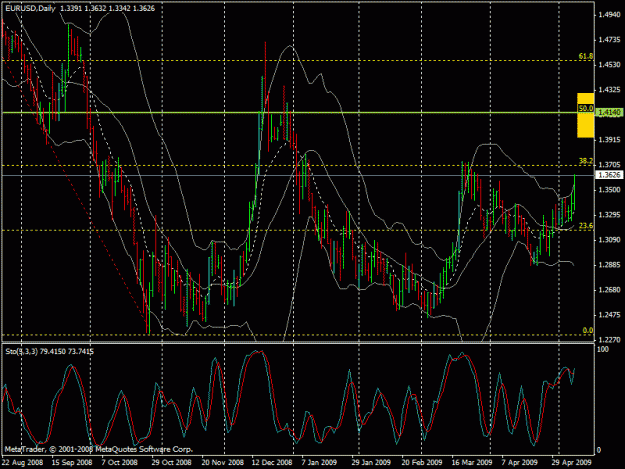Screen dimensions: 625x469
Task: Select the current price tag 1.3626
Action: pyautogui.click(x=609, y=175)
